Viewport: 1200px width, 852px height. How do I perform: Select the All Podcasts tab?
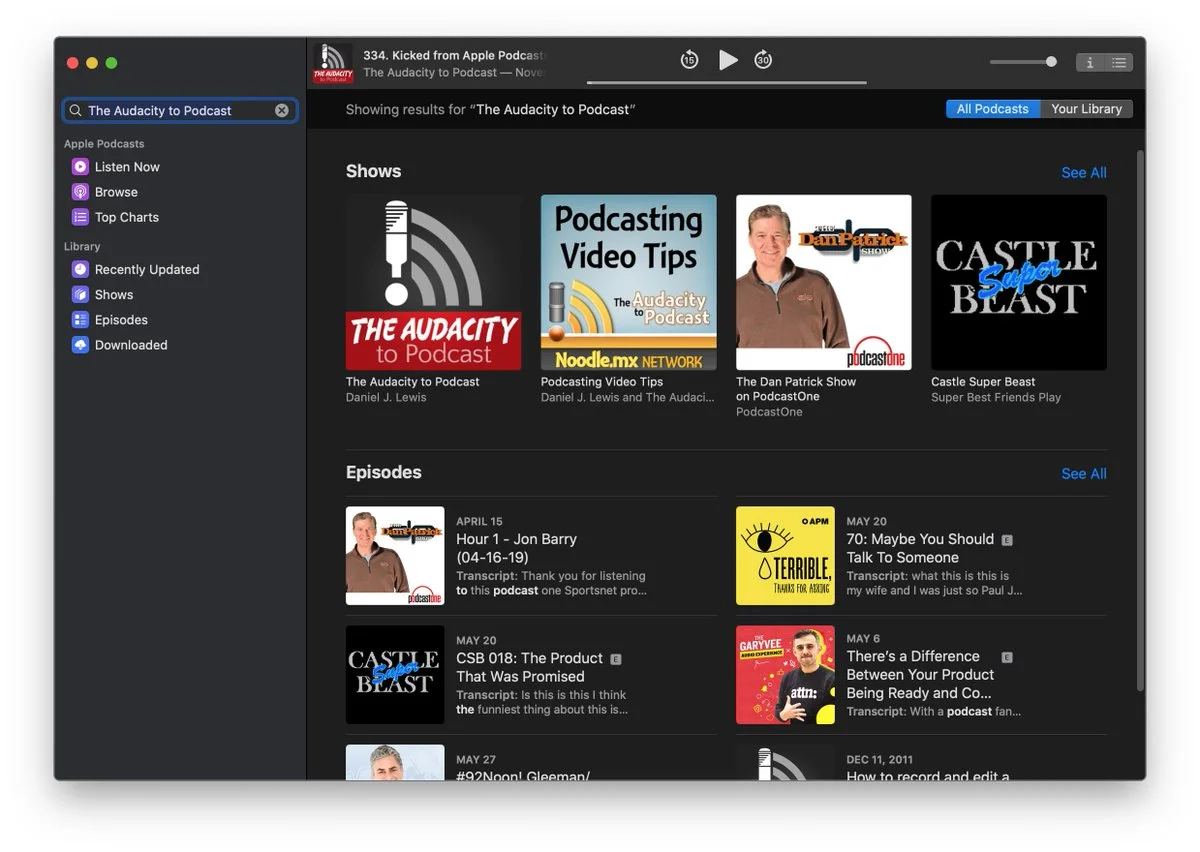[x=993, y=109]
